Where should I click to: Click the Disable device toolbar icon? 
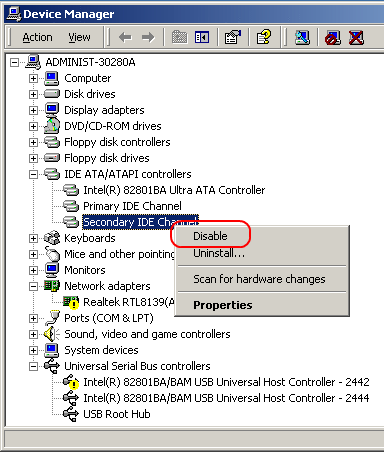click(333, 37)
